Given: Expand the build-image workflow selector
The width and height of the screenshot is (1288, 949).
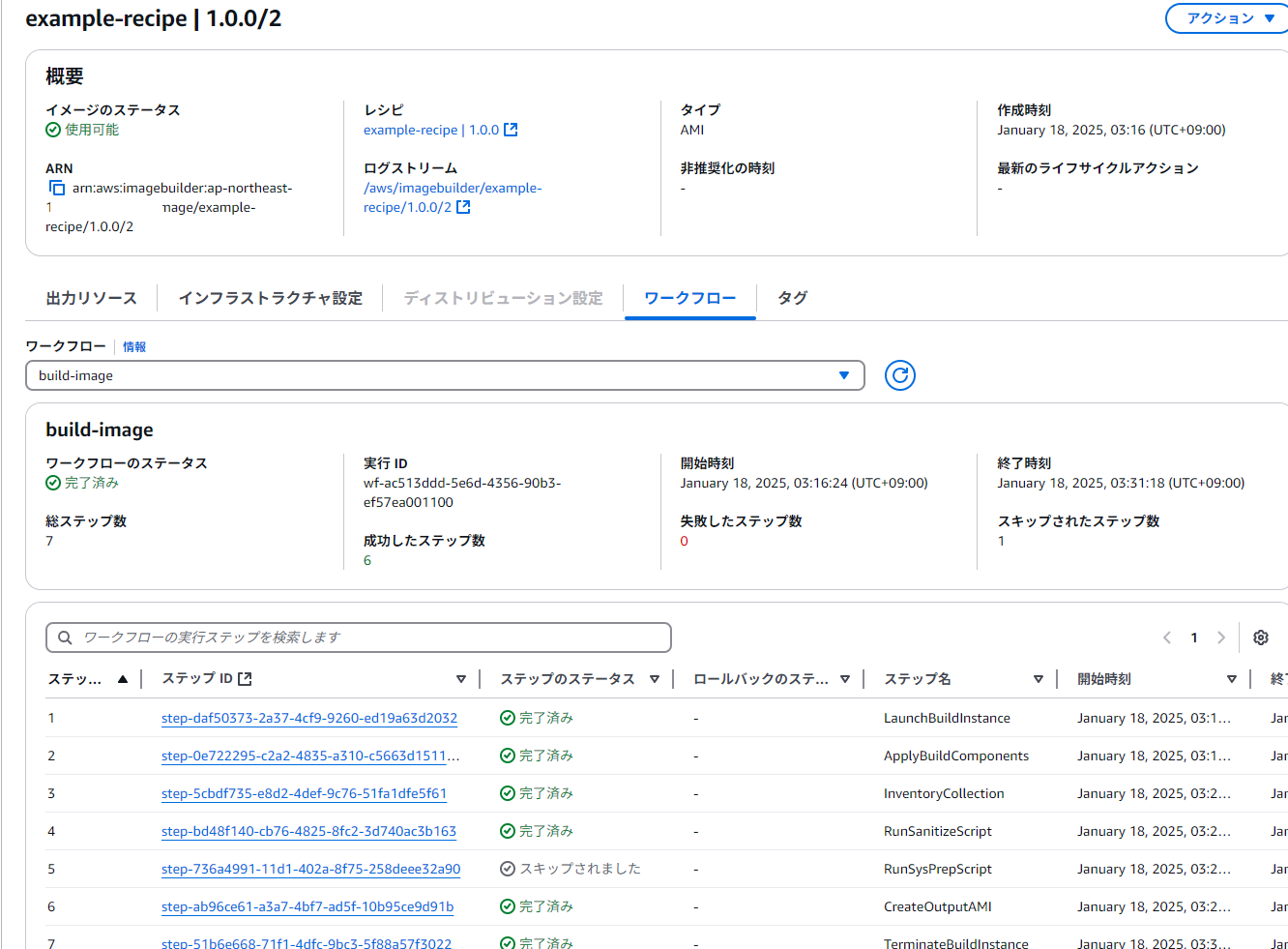Looking at the screenshot, I should [x=445, y=375].
